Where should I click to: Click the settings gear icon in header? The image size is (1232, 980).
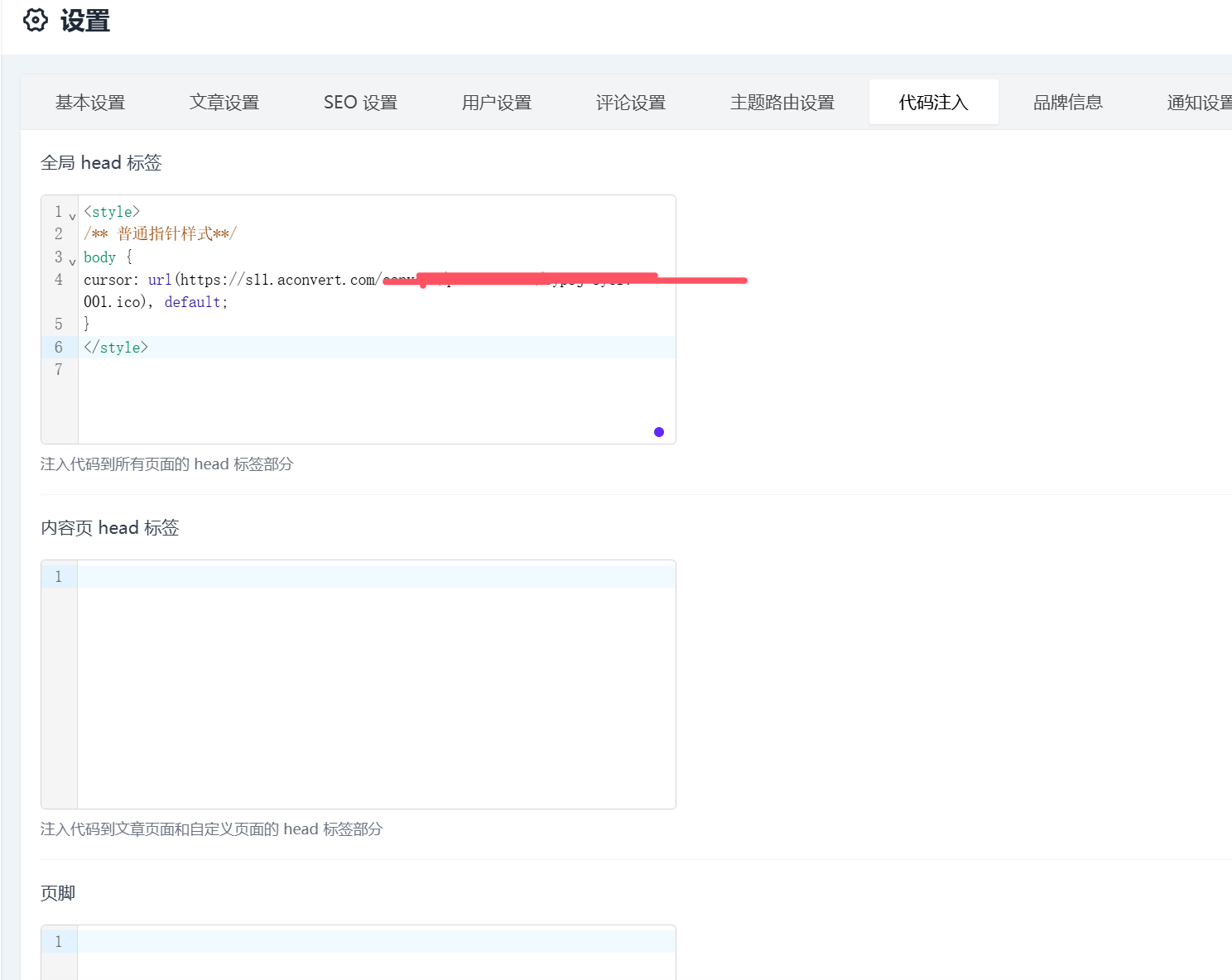coord(36,20)
